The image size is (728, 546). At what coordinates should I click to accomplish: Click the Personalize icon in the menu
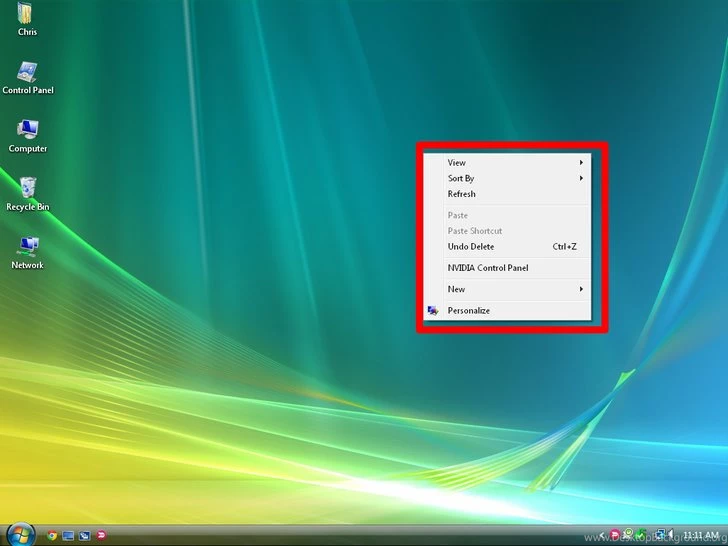[433, 311]
